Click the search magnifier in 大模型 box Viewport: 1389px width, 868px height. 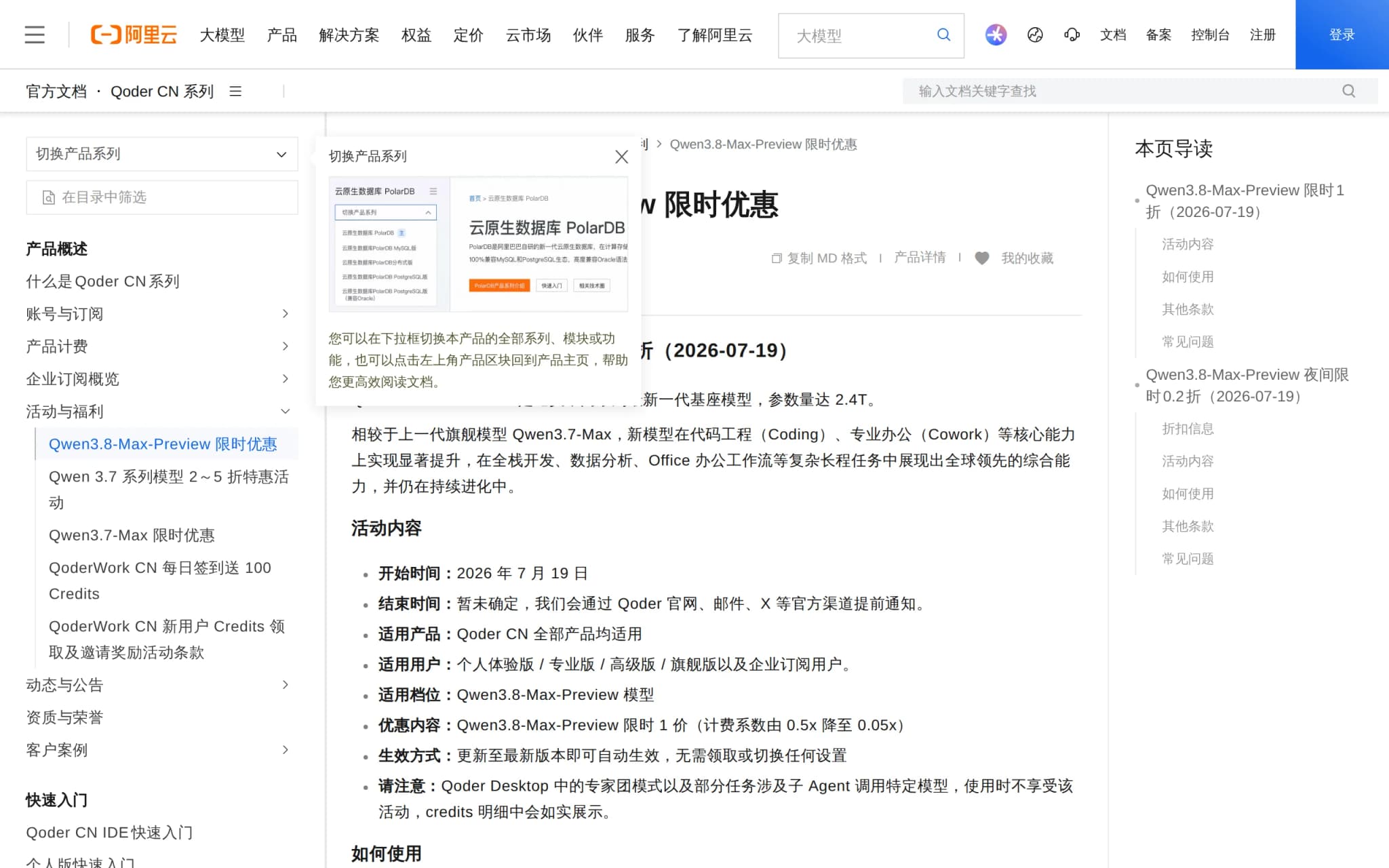943,35
